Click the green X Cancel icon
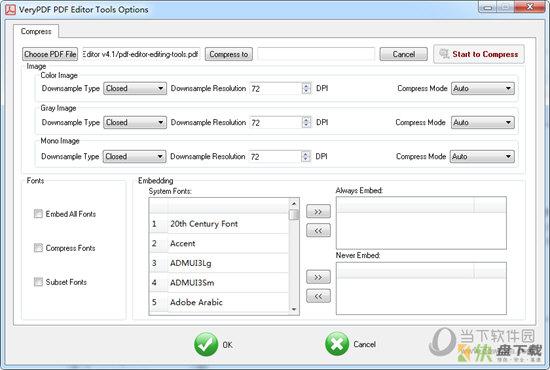This screenshot has height=370, width=550. (x=337, y=344)
